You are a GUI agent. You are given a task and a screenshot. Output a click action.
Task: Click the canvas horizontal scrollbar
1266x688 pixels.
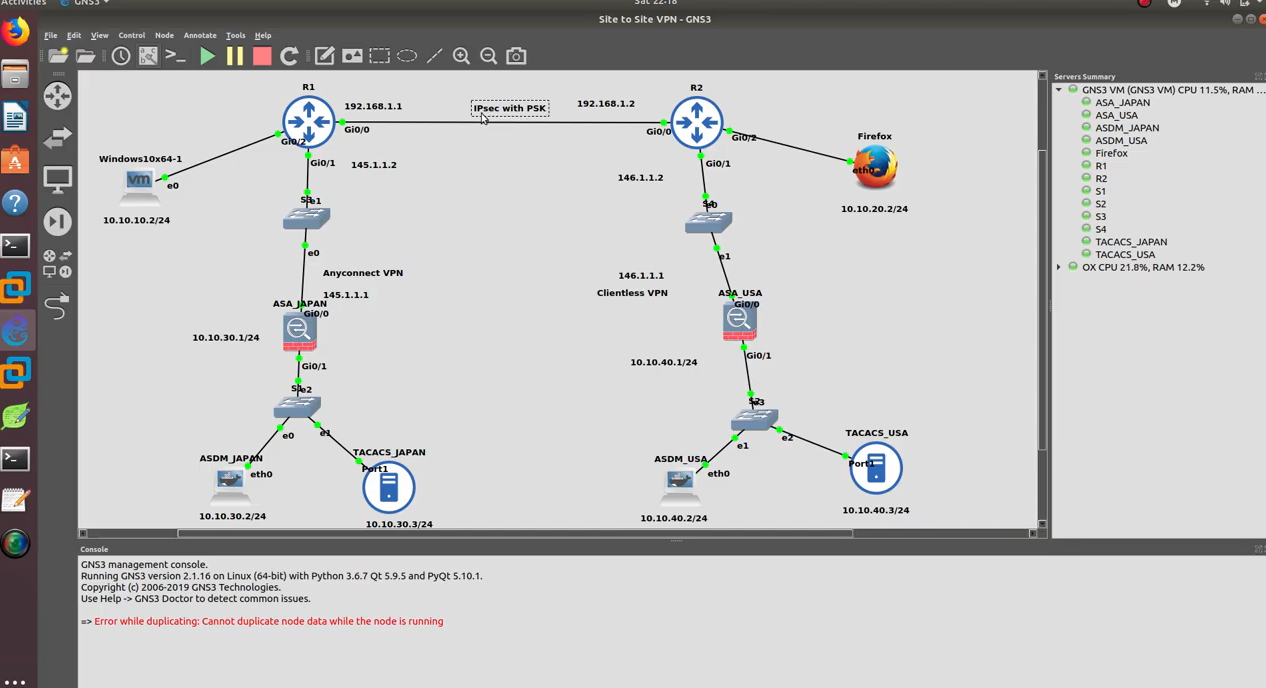(x=515, y=533)
